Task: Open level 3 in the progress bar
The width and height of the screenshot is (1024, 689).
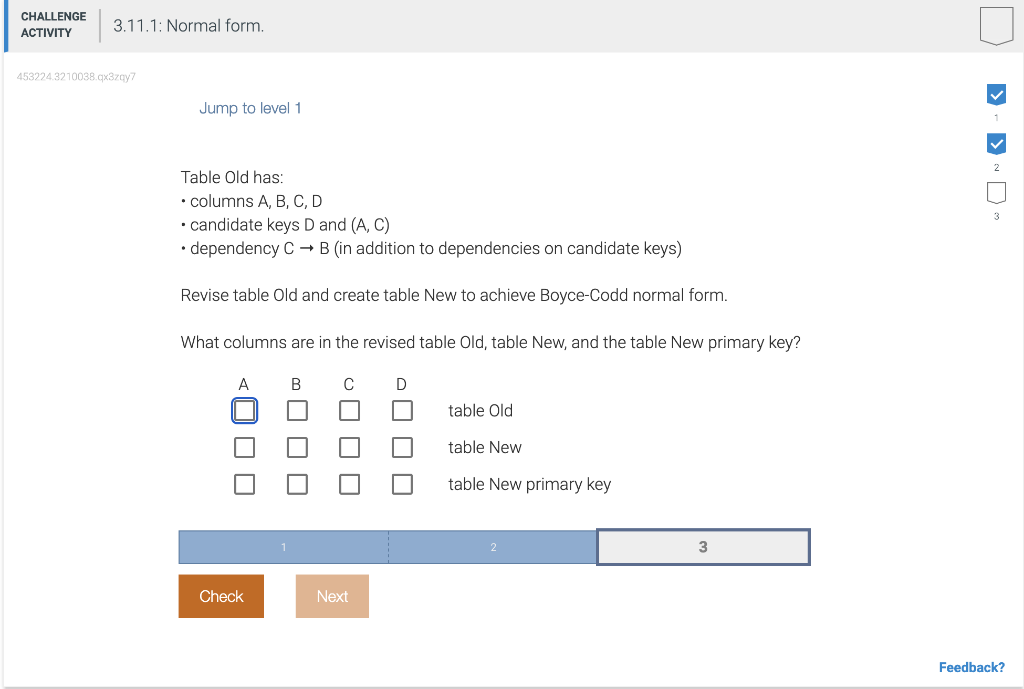Action: pos(702,547)
